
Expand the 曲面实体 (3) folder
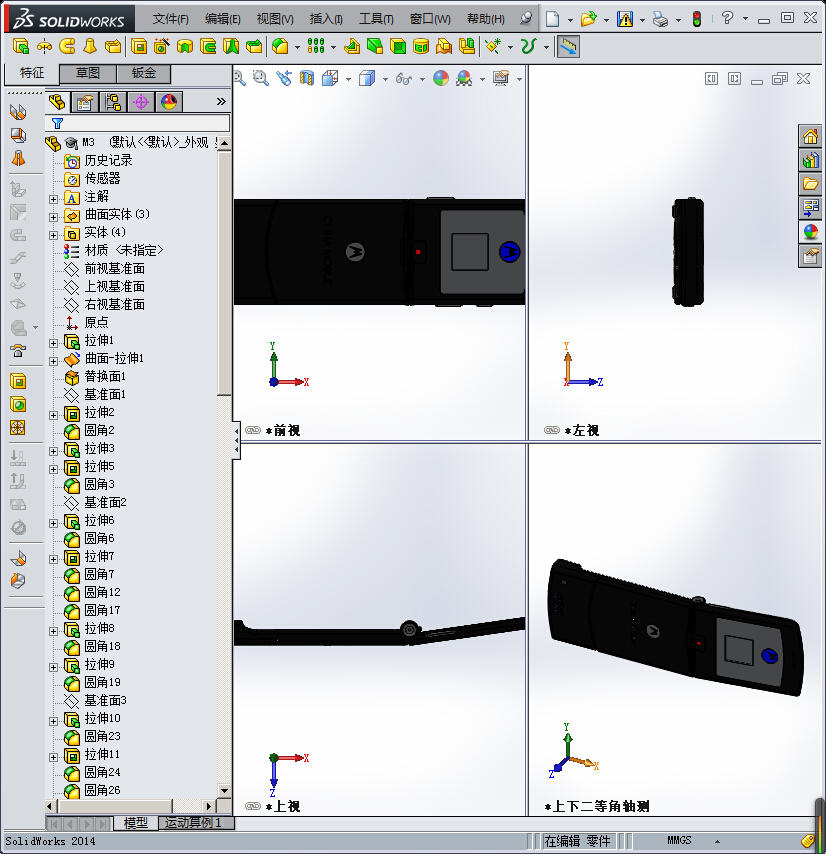(53, 217)
